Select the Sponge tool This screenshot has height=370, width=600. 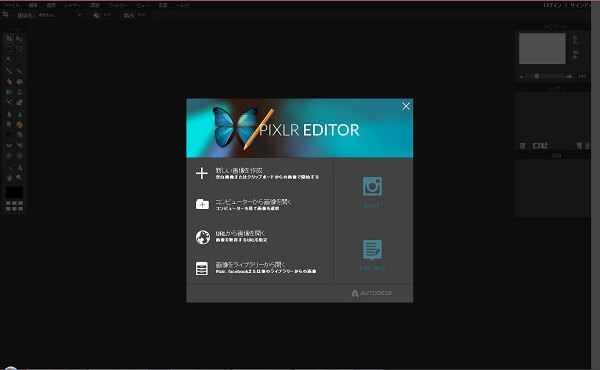point(19,125)
